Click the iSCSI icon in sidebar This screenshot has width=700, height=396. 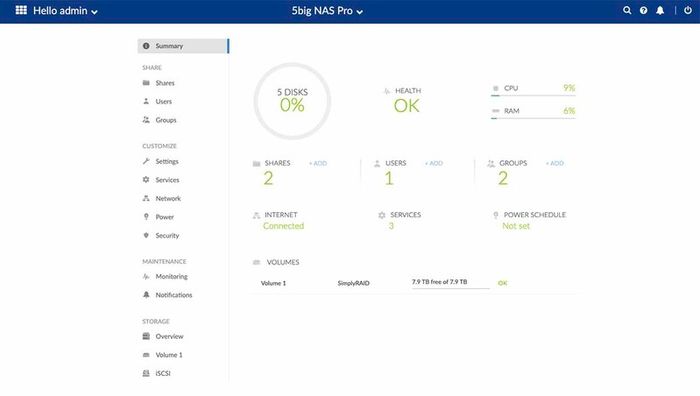click(146, 373)
